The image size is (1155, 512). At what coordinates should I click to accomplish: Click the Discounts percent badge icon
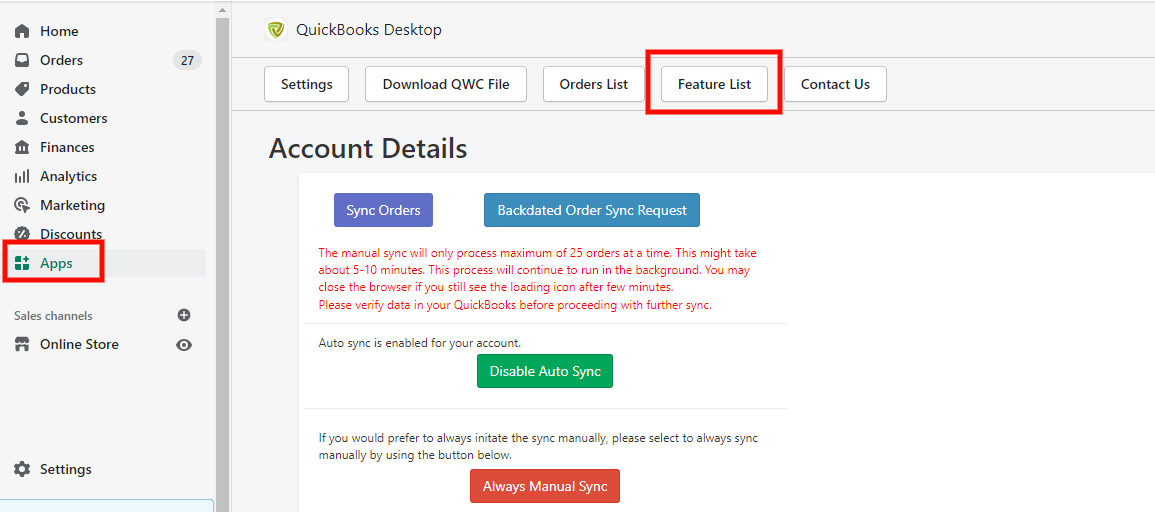[x=22, y=234]
